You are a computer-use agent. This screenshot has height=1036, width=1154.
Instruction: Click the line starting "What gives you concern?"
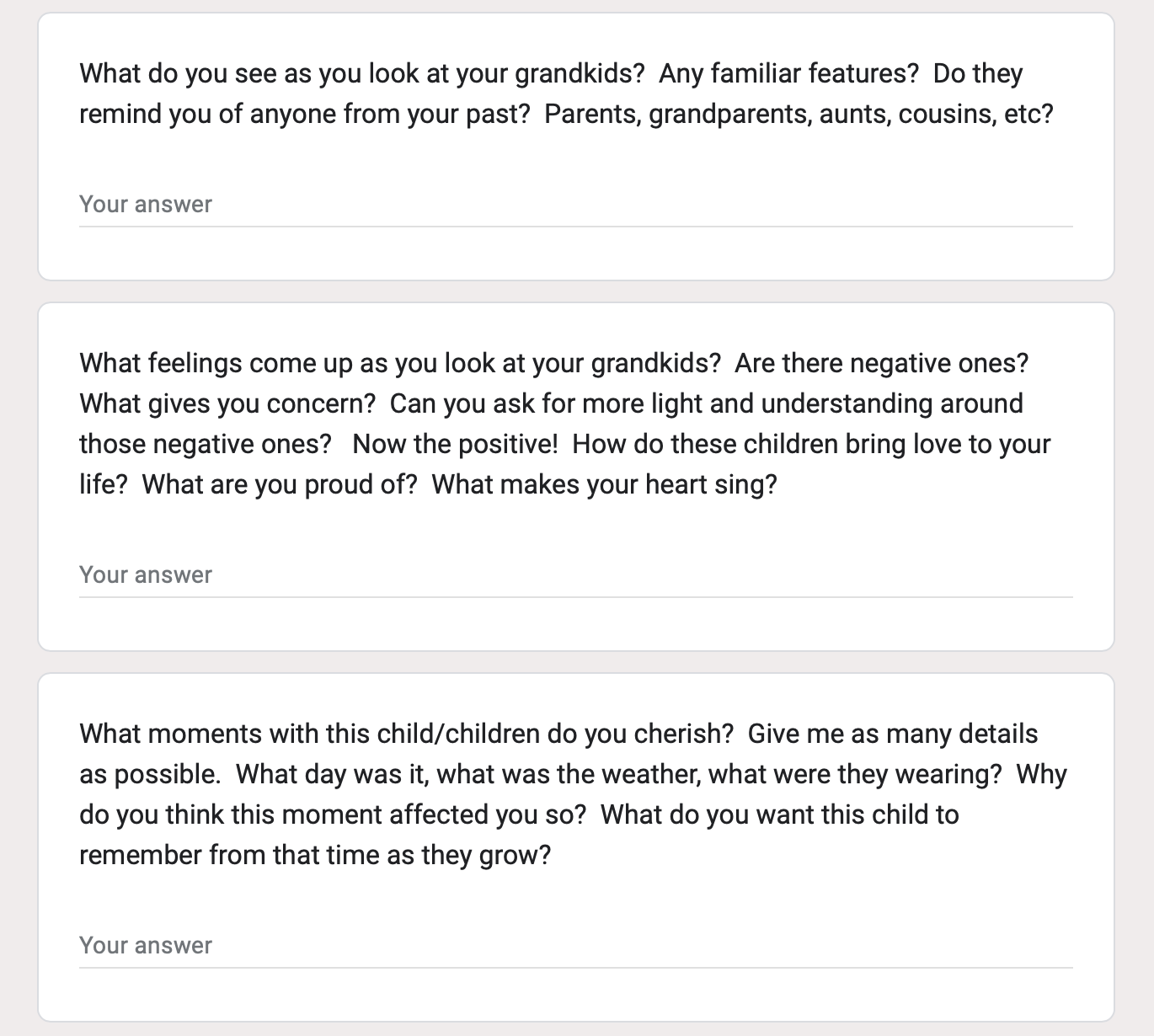coord(551,404)
